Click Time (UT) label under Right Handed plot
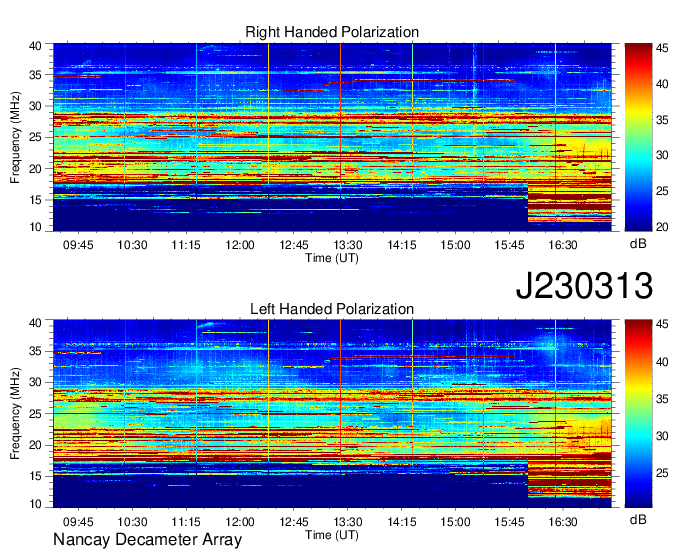680x552 pixels. click(332, 258)
